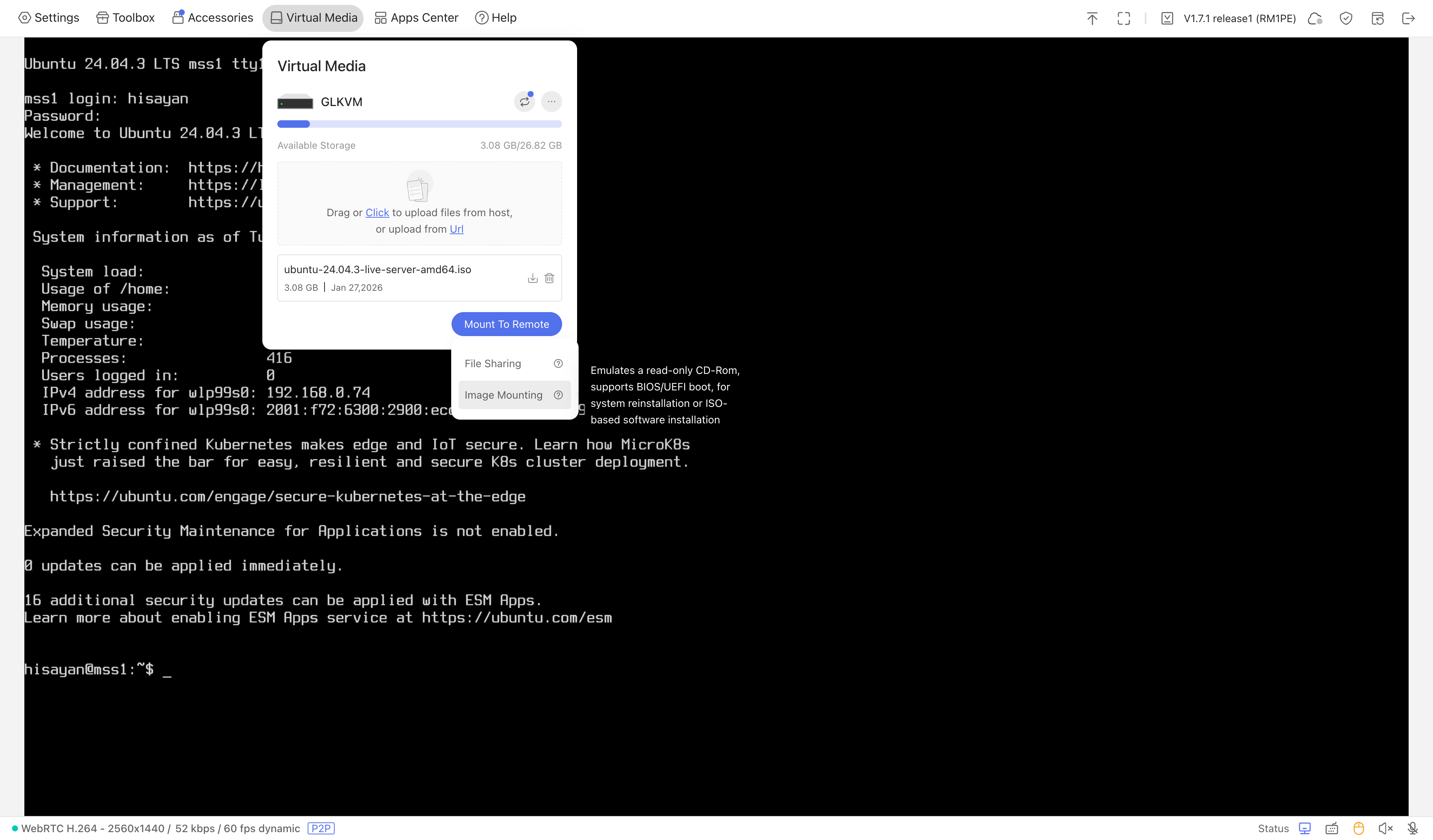Enter fullscreen mode
Screen dimensions: 1433x840
(1124, 18)
